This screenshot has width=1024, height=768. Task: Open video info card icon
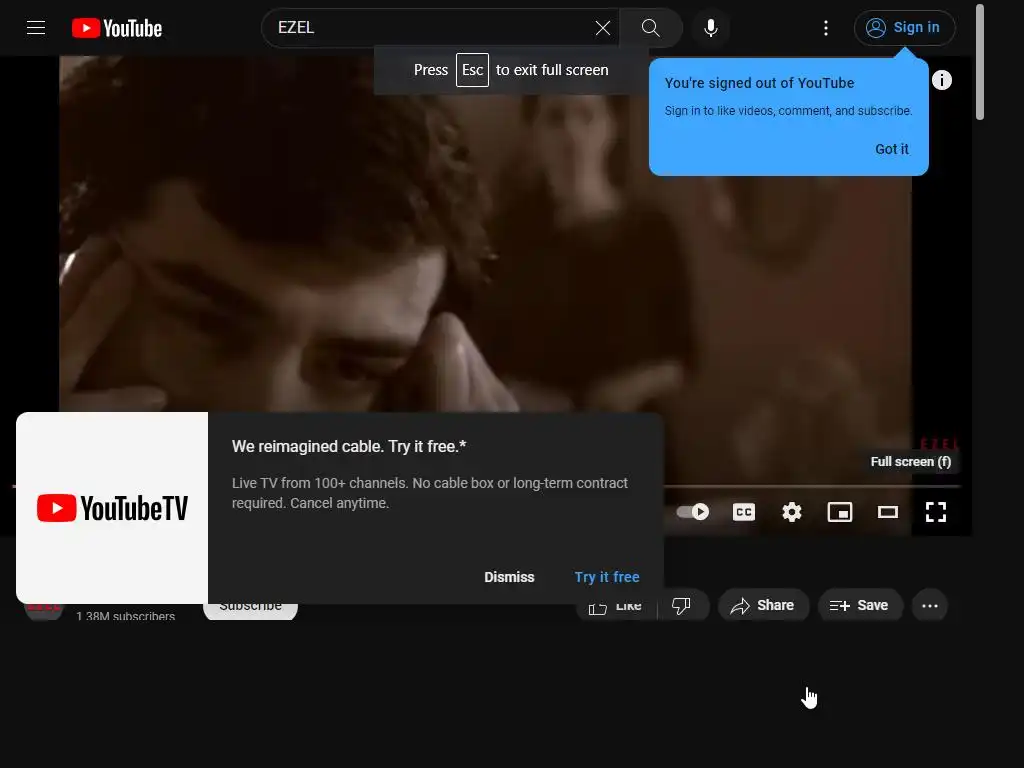[x=941, y=80]
